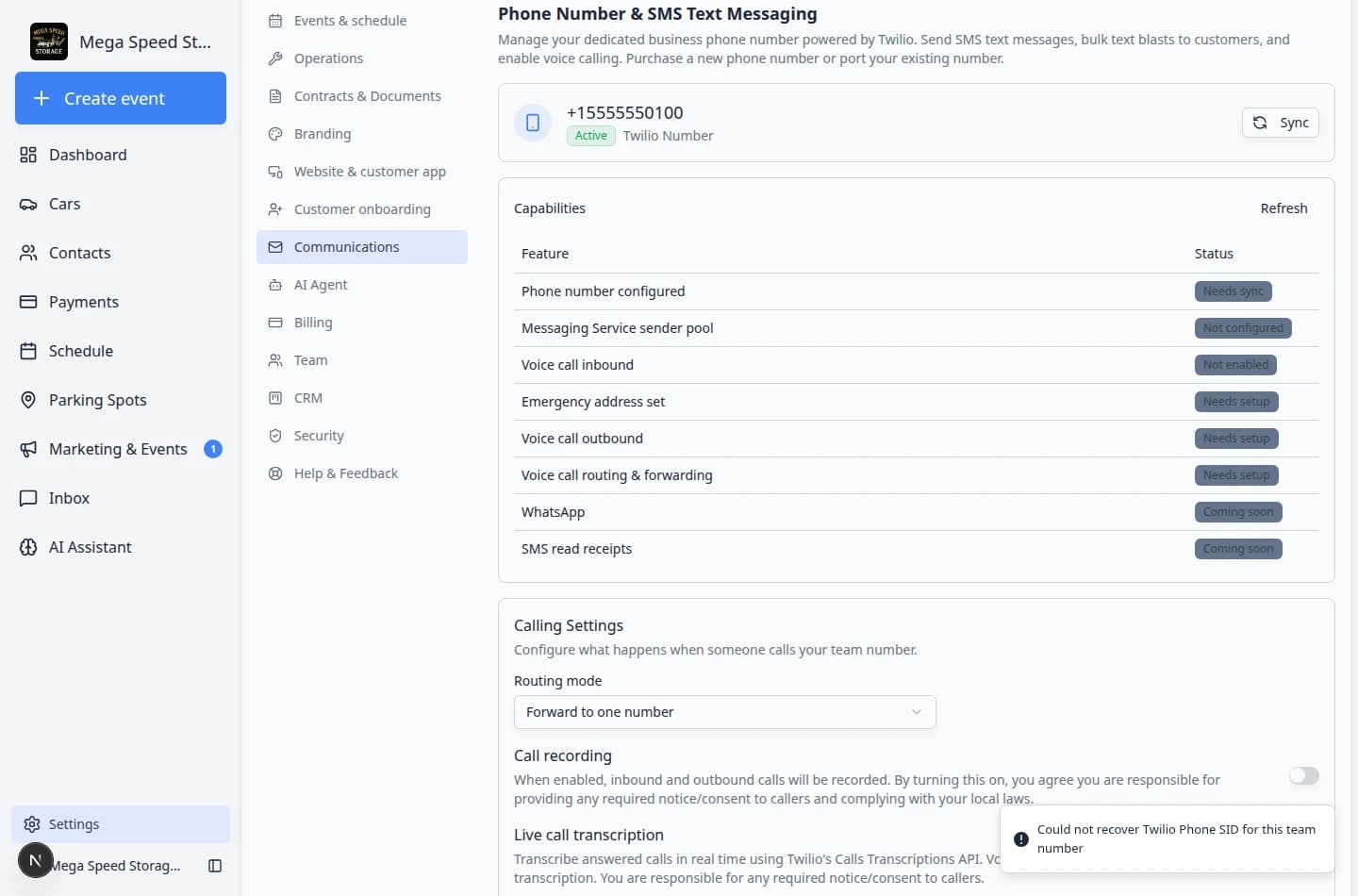Viewport: 1358px width, 896px height.
Task: Click the Operations wrench icon
Action: pyautogui.click(x=275, y=58)
